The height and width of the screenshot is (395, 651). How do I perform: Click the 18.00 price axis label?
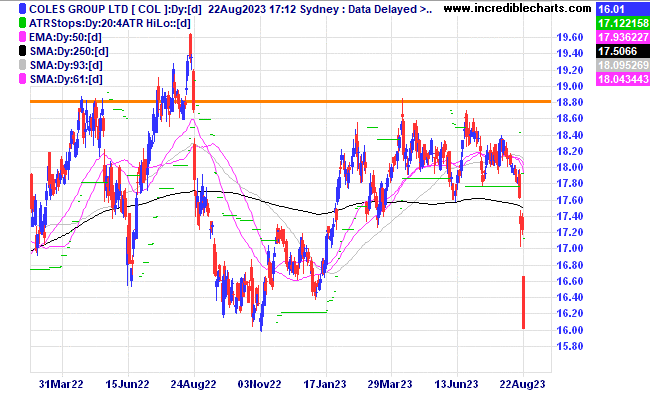(570, 167)
